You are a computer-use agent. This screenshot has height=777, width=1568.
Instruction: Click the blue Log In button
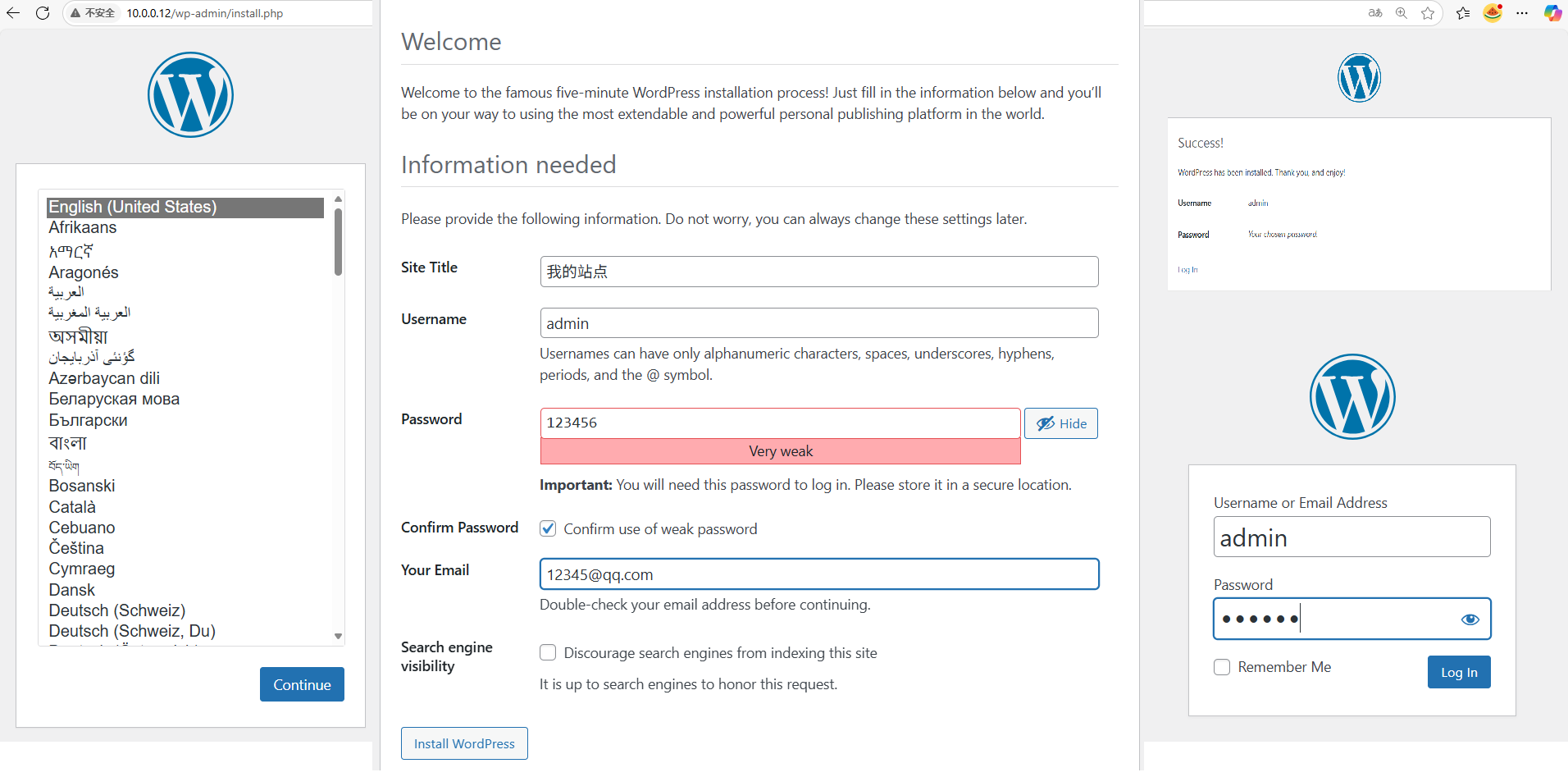1459,672
